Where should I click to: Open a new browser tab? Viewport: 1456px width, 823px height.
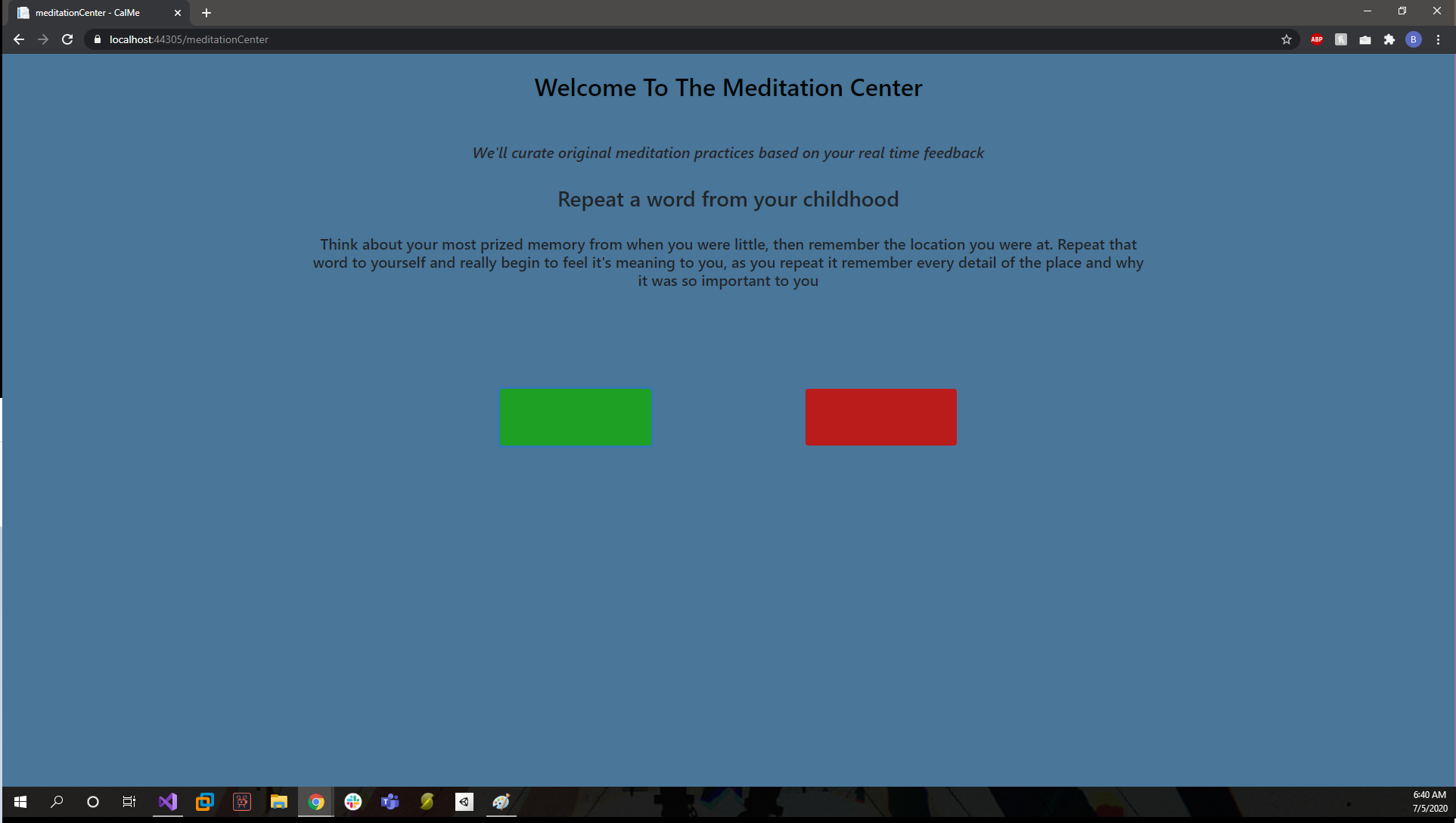[206, 13]
